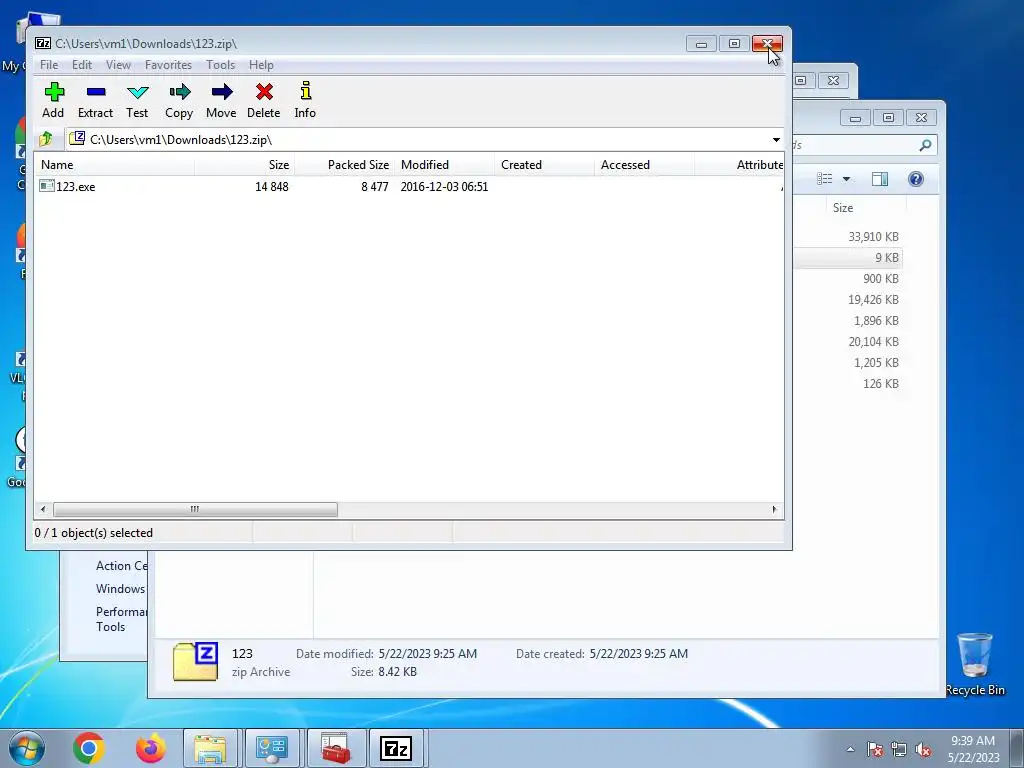Viewport: 1024px width, 768px height.
Task: Select the 900 KB file row
Action: pyautogui.click(x=880, y=278)
